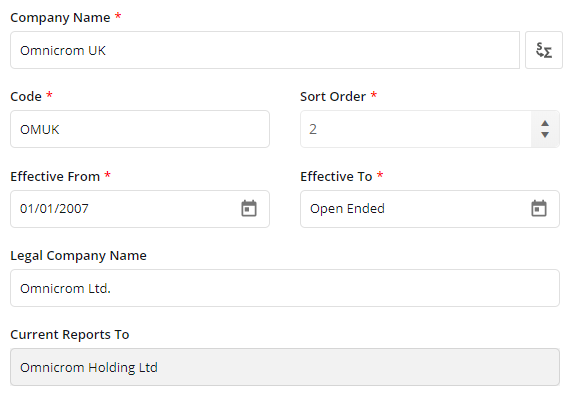Click the Sort Order label
Screen dimensions: 568x397
tap(333, 97)
